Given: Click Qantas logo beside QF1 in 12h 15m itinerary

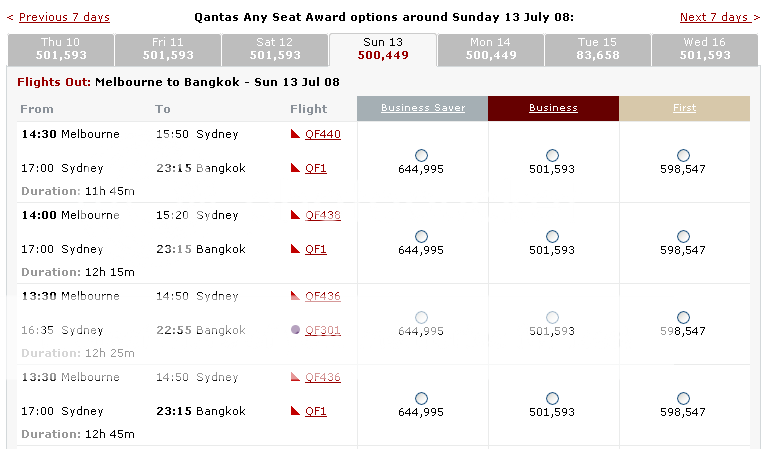Looking at the screenshot, I should pyautogui.click(x=295, y=249).
